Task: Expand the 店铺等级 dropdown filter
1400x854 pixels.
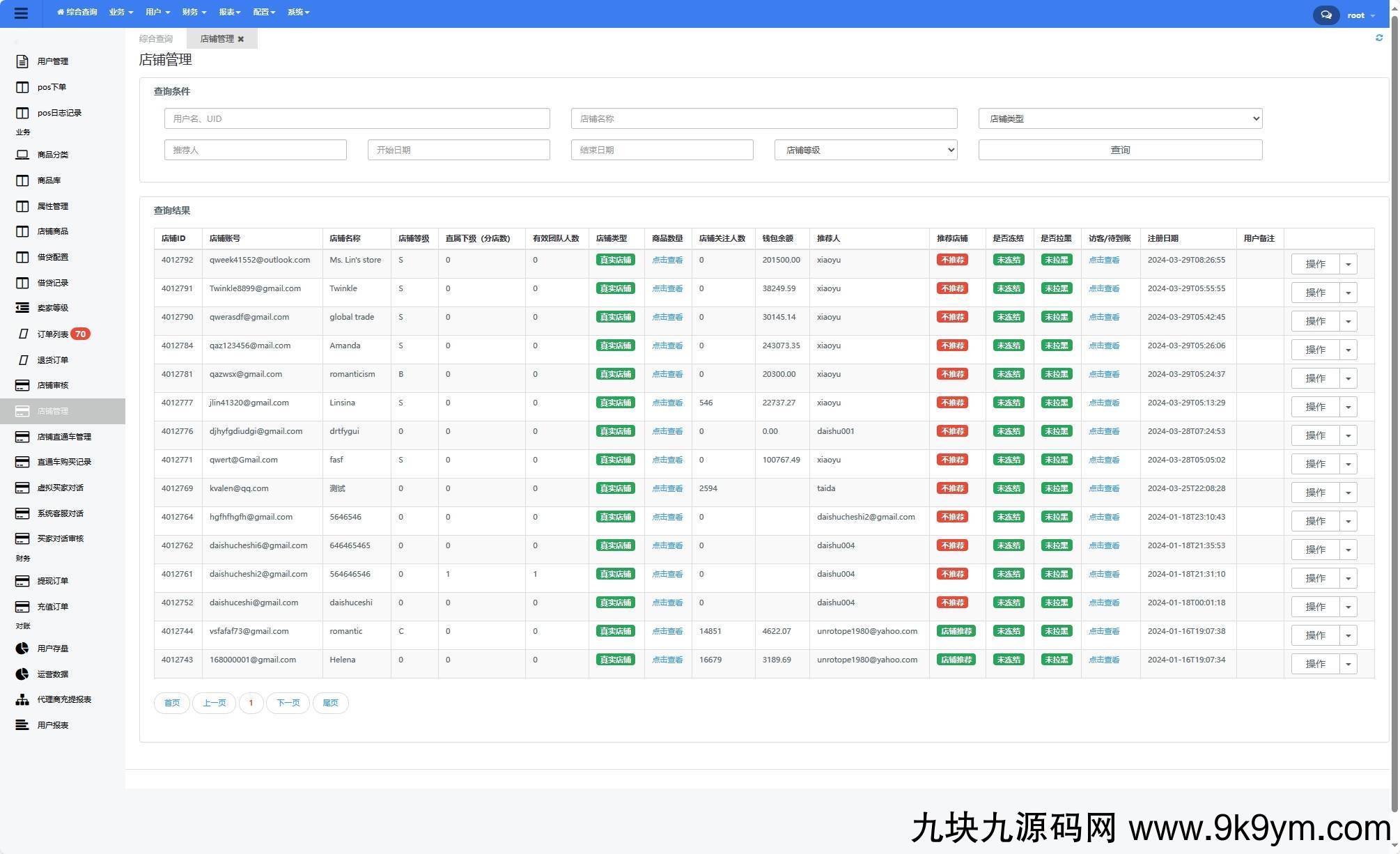Action: coord(865,150)
